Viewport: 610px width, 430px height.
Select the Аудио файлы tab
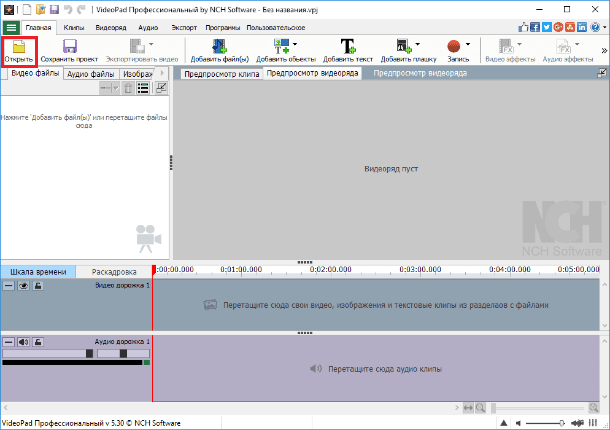(x=91, y=74)
